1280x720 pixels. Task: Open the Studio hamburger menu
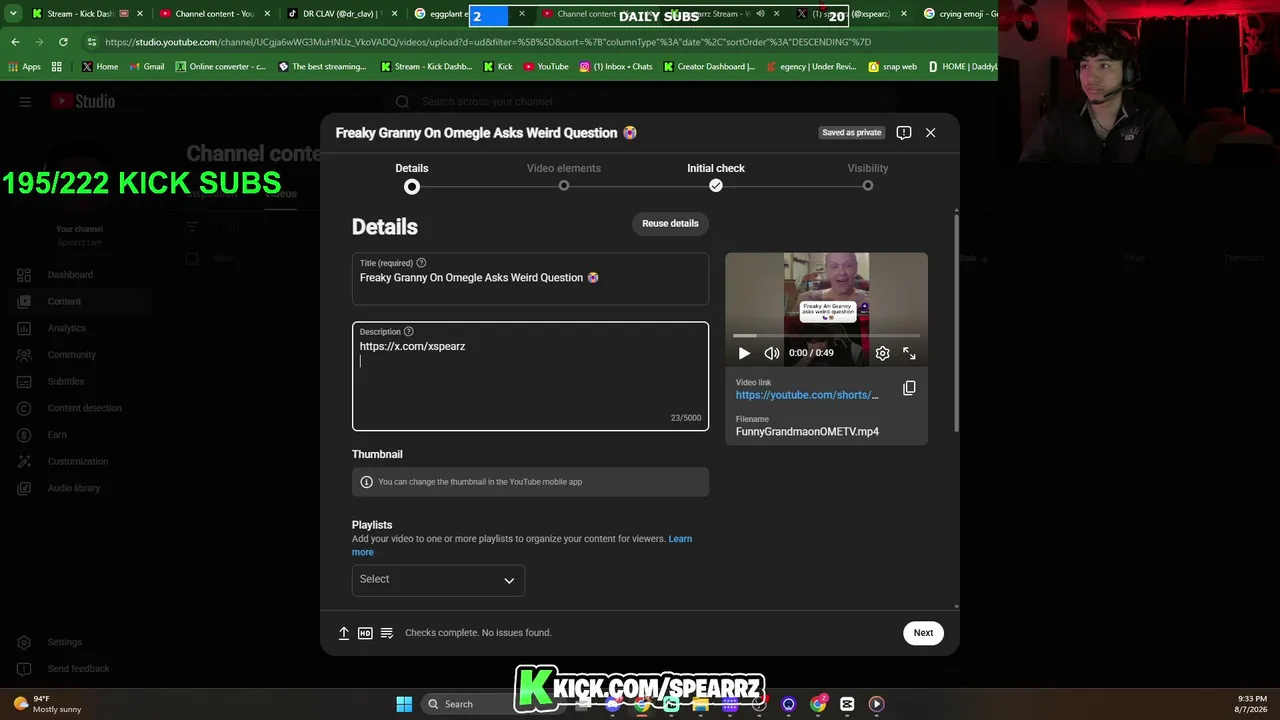click(x=25, y=101)
